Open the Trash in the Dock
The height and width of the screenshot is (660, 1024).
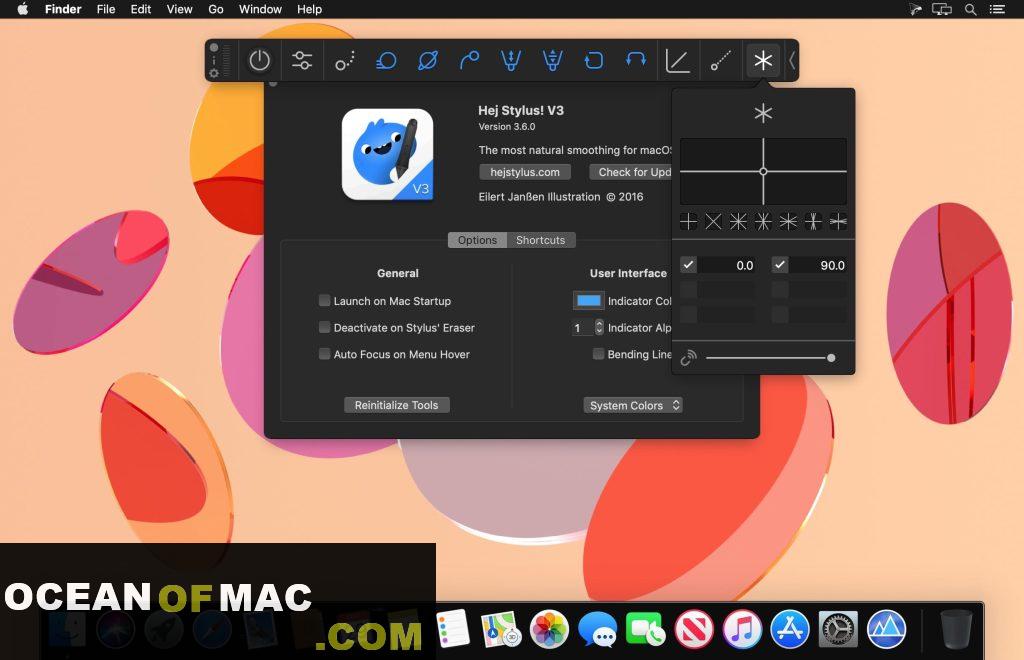tap(956, 629)
